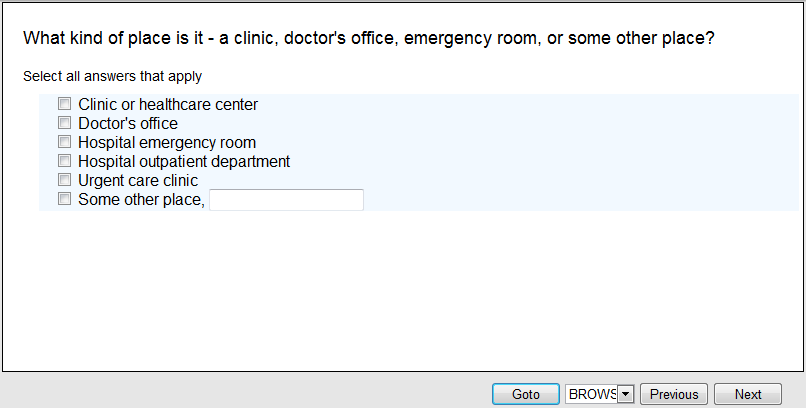Advance with the Next button
This screenshot has width=806, height=408.
coord(748,394)
